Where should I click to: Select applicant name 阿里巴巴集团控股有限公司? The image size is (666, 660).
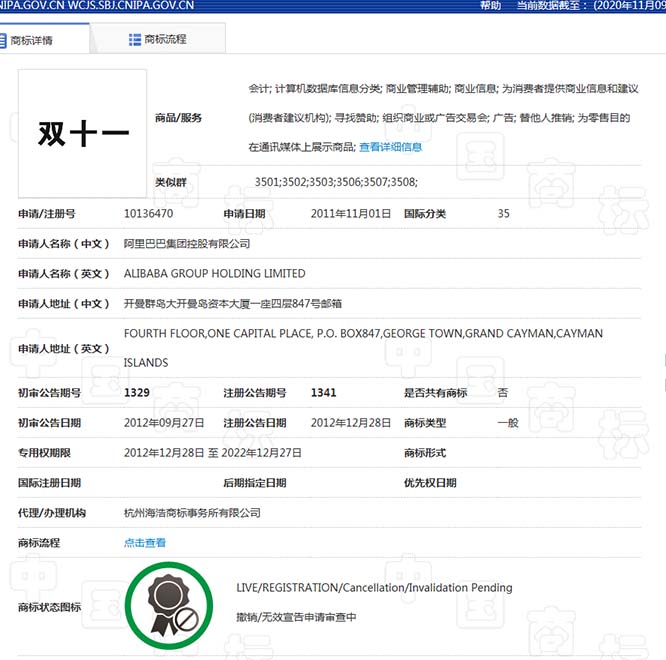pos(187,243)
